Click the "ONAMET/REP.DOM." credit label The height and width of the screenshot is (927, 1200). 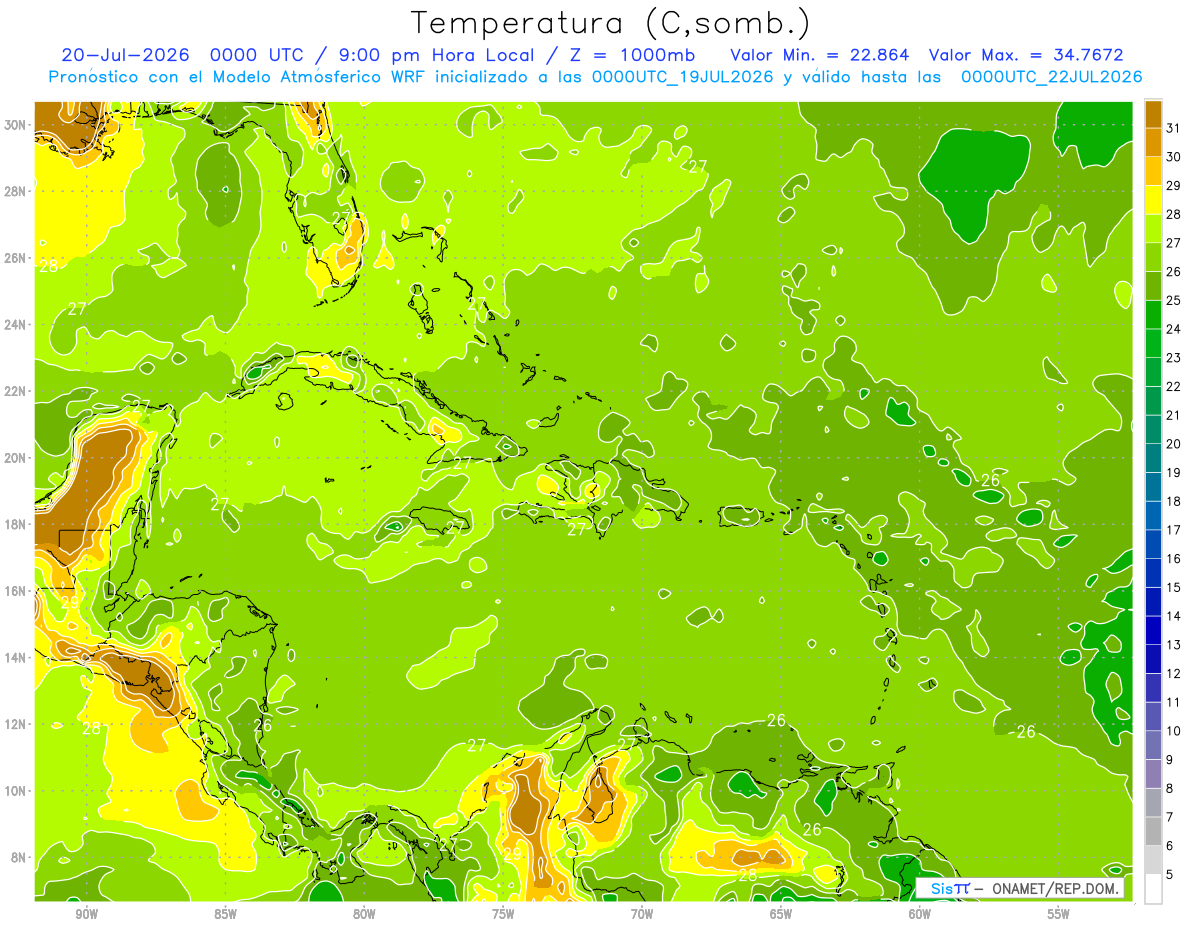[1054, 888]
